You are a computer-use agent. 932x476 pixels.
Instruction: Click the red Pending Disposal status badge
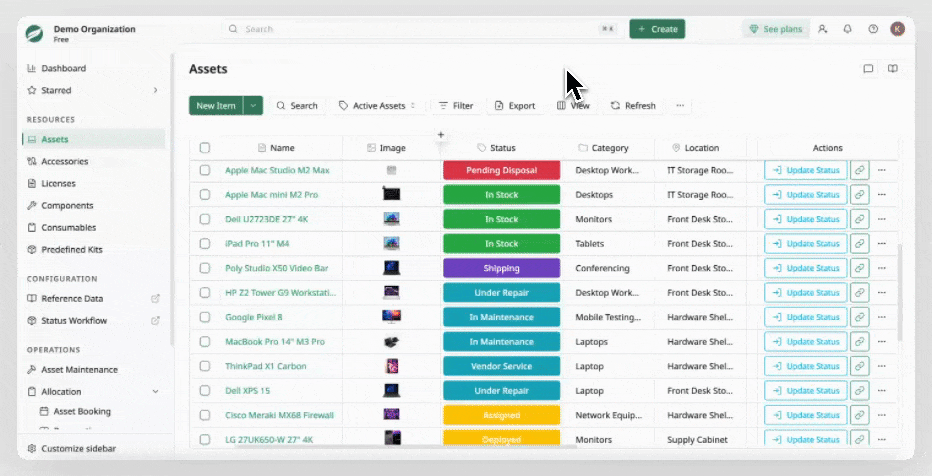[502, 170]
